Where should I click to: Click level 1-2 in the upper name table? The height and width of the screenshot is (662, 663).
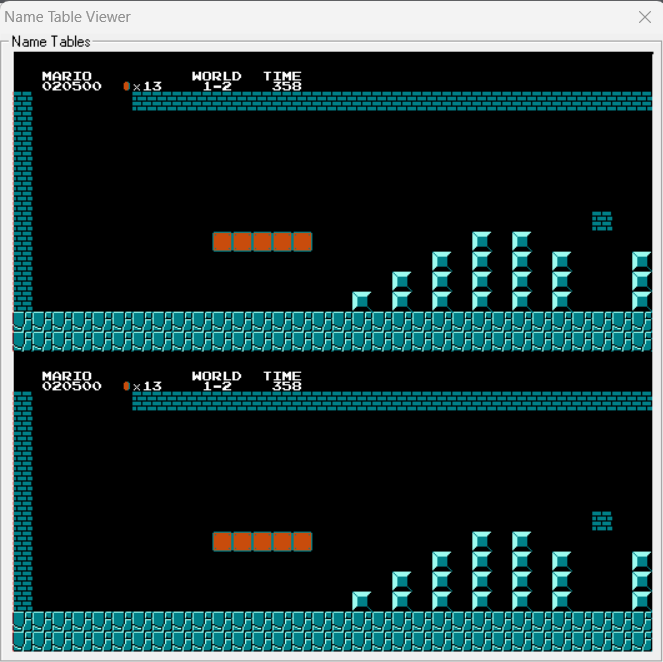[217, 86]
